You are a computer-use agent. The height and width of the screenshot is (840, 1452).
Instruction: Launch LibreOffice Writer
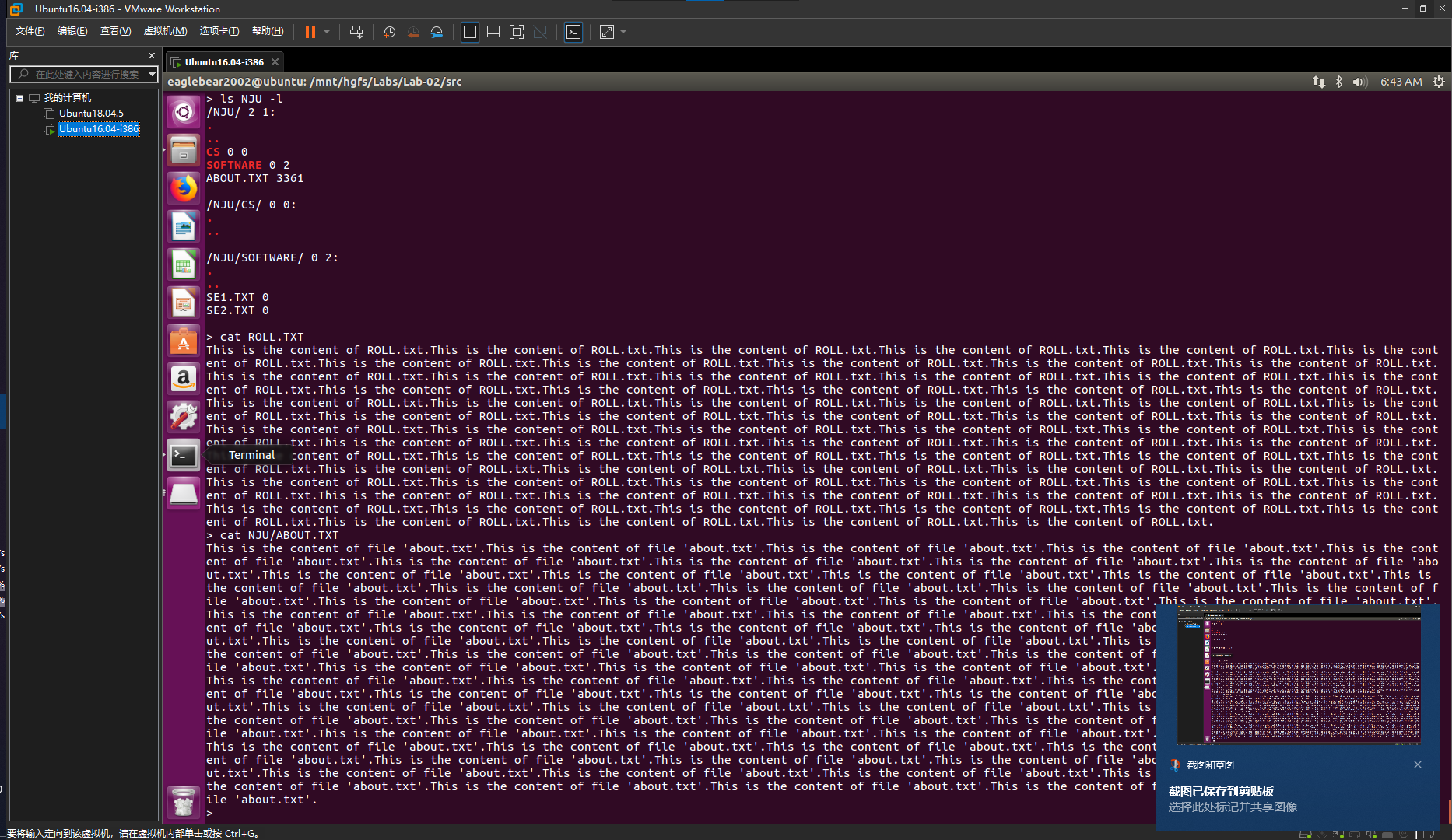(184, 226)
